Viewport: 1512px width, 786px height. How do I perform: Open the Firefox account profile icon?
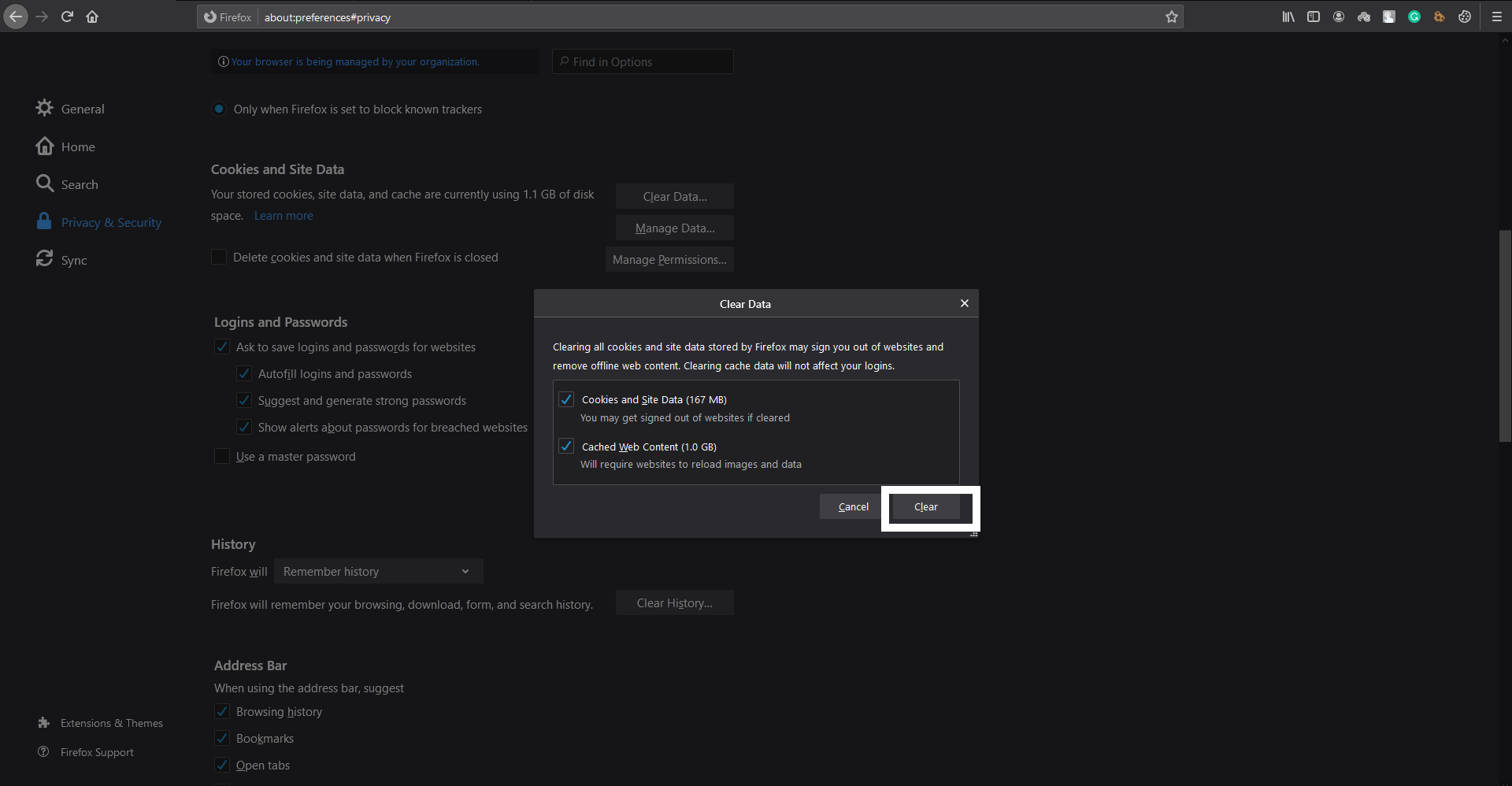pyautogui.click(x=1339, y=17)
